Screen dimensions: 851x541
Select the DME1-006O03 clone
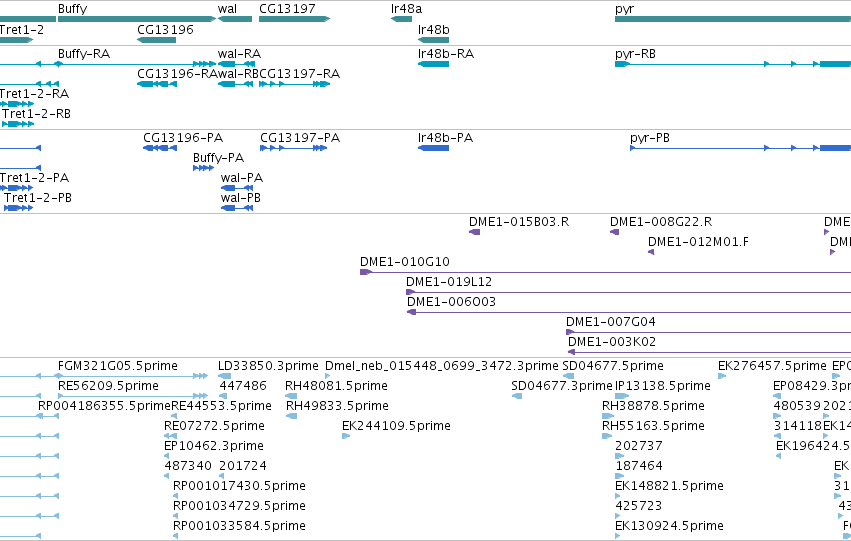tap(629, 313)
